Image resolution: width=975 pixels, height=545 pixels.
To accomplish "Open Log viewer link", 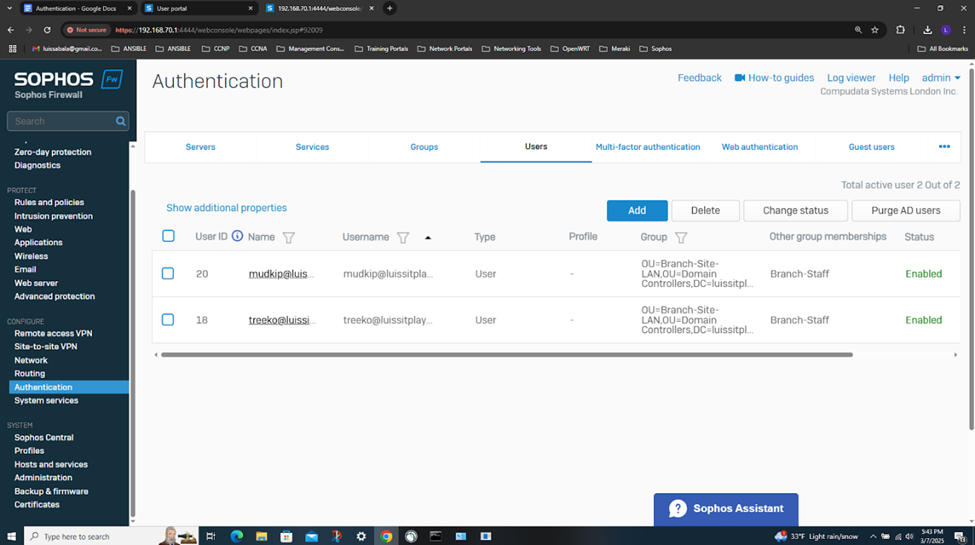I will tap(851, 78).
